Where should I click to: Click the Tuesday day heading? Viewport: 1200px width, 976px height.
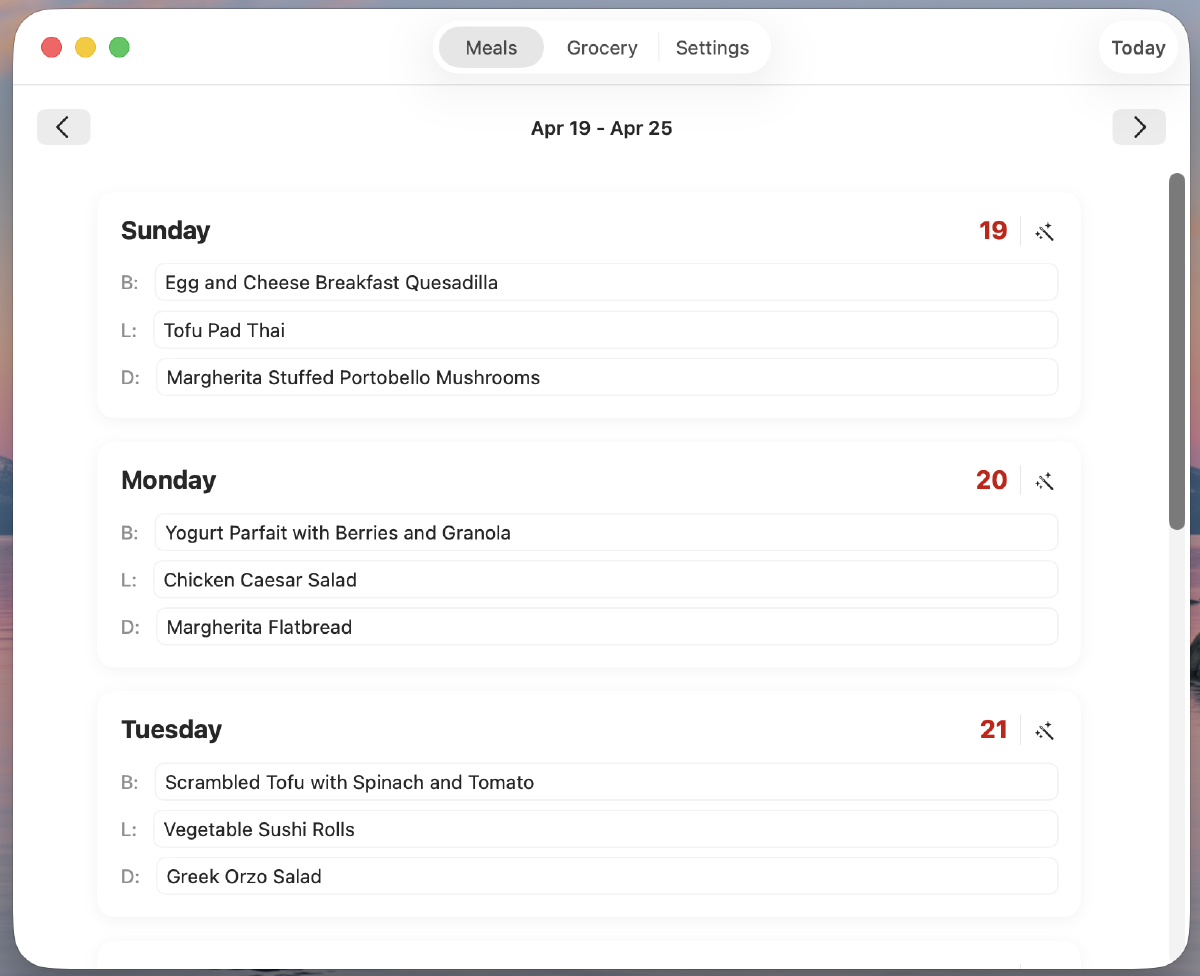[x=171, y=729]
